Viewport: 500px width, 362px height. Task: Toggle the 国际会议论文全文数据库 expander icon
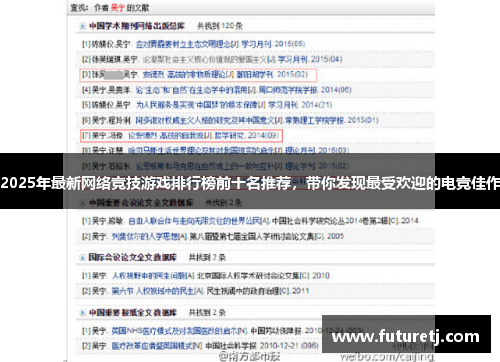tap(82, 257)
